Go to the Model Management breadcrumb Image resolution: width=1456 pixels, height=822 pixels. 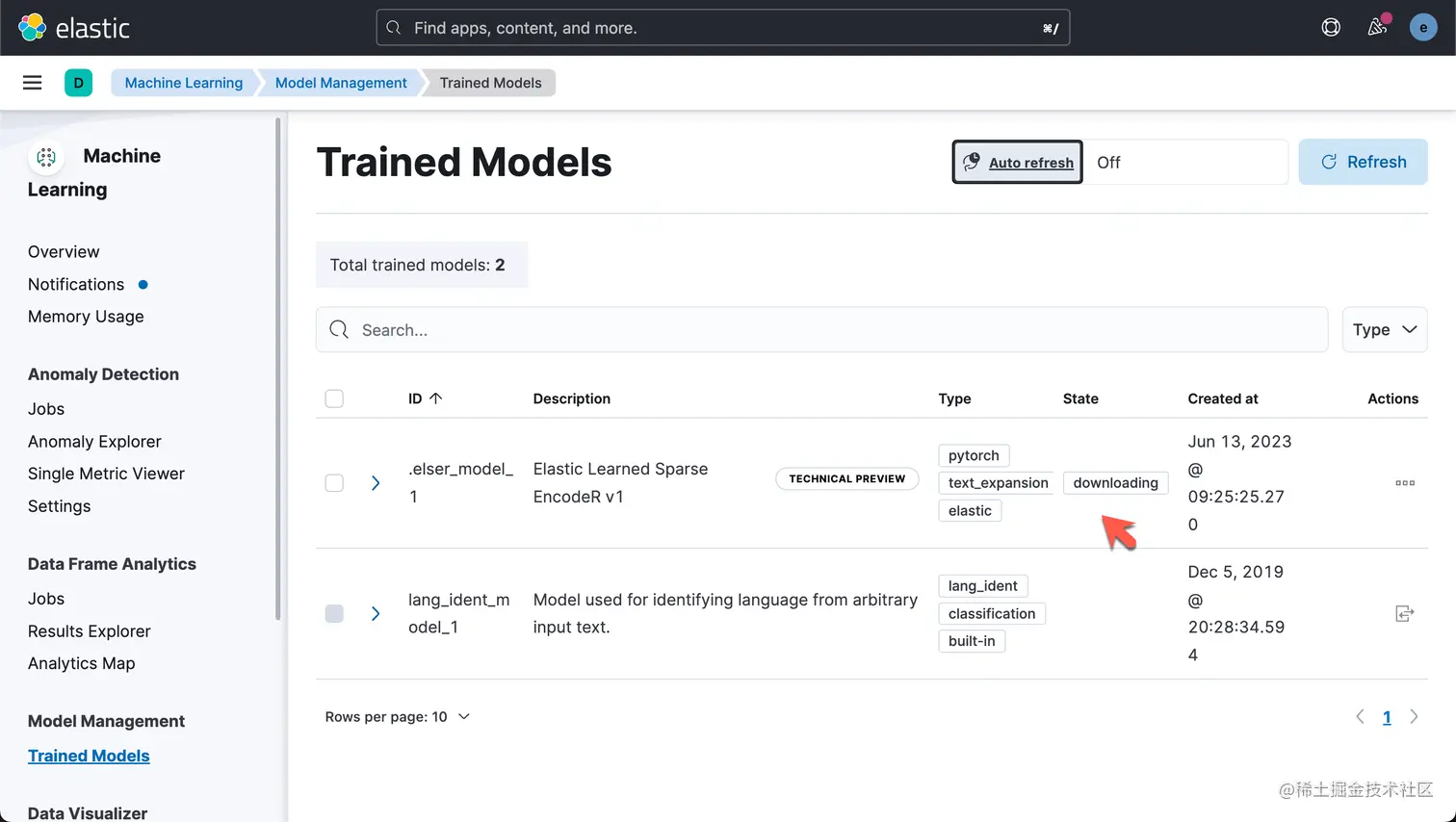(x=341, y=83)
